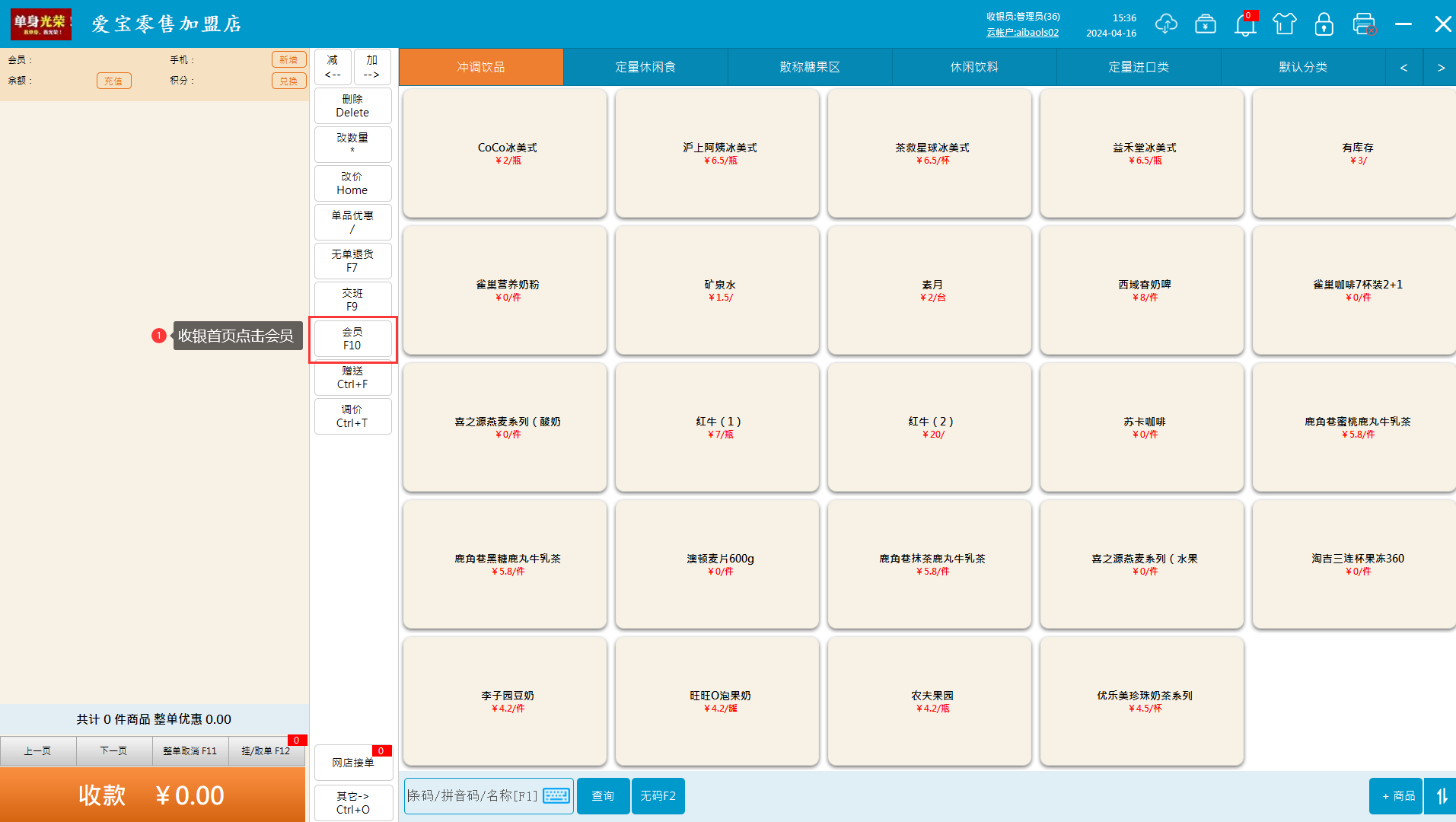Select the 农夫果园 product card

[929, 701]
